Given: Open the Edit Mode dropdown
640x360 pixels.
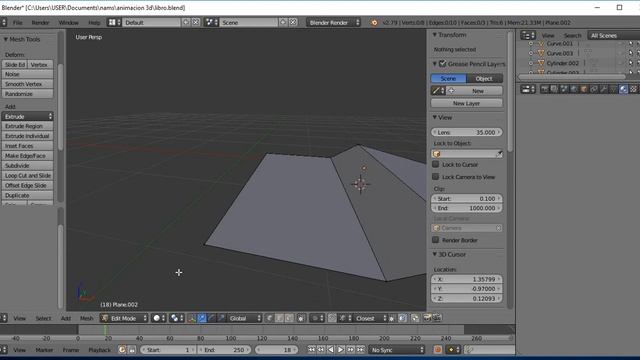Looking at the screenshot, I should pyautogui.click(x=124, y=318).
